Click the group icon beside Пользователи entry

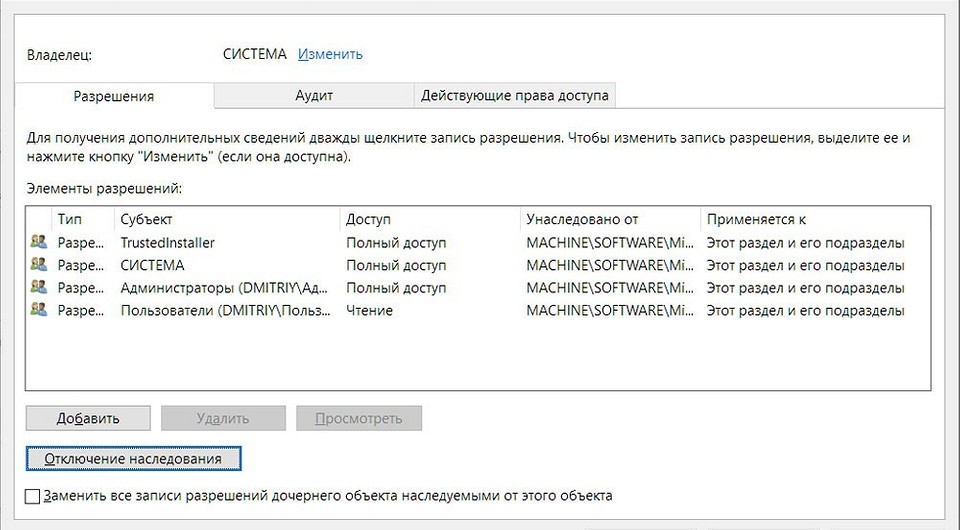coord(39,310)
